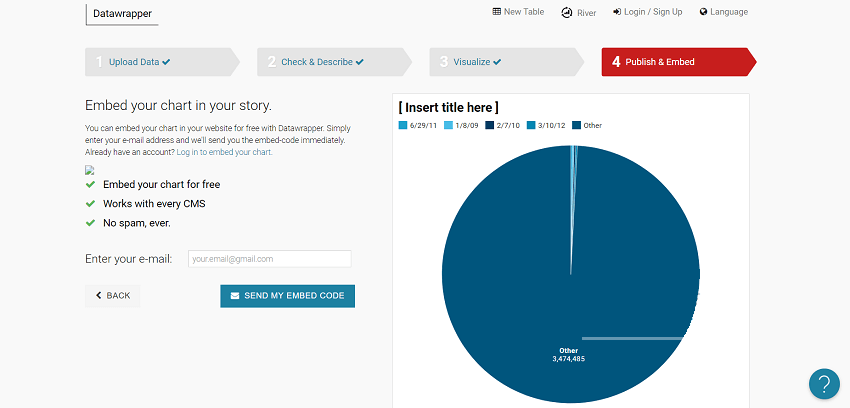850x408 pixels.
Task: Click the BACK button
Action: [x=113, y=296]
